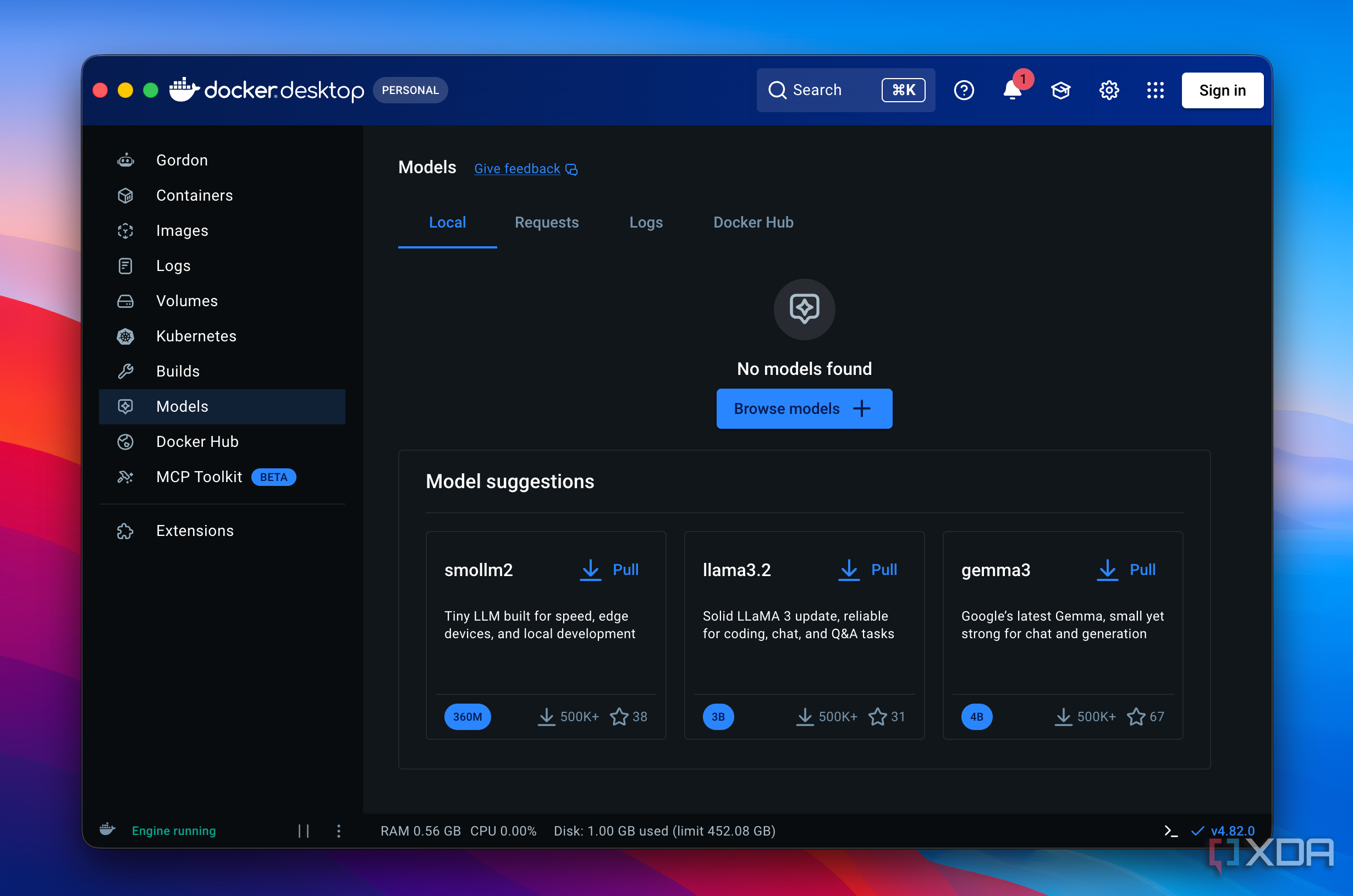Viewport: 1353px width, 896px height.
Task: Open the Images section
Action: [222, 231]
